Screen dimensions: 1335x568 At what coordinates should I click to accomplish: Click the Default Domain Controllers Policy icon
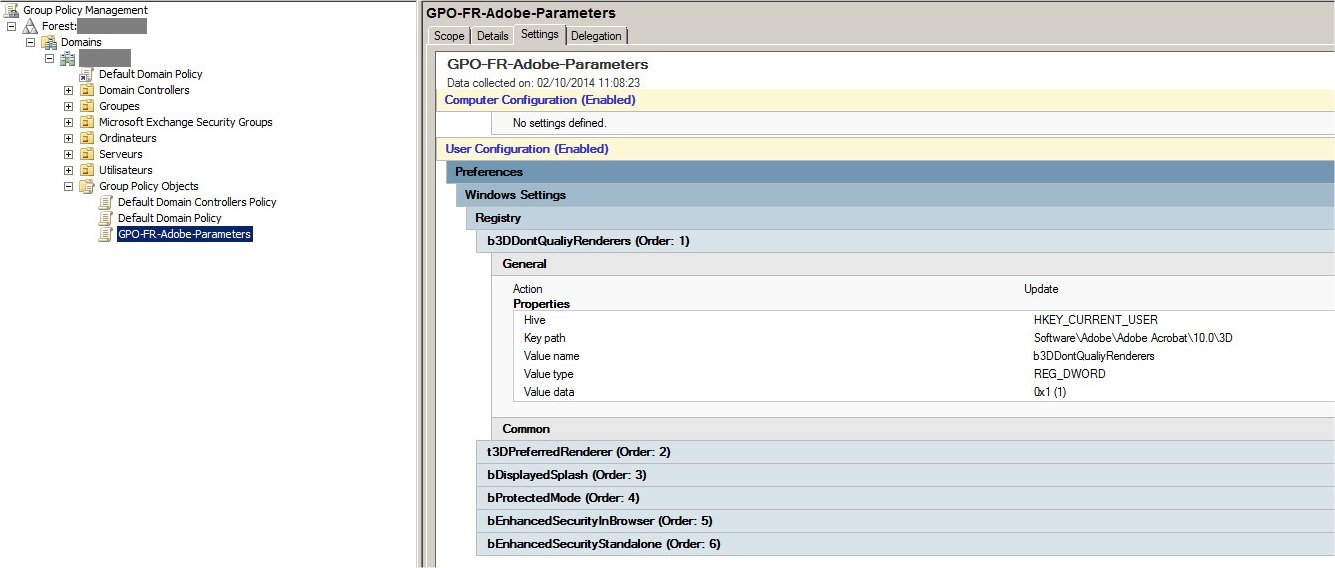(x=106, y=202)
